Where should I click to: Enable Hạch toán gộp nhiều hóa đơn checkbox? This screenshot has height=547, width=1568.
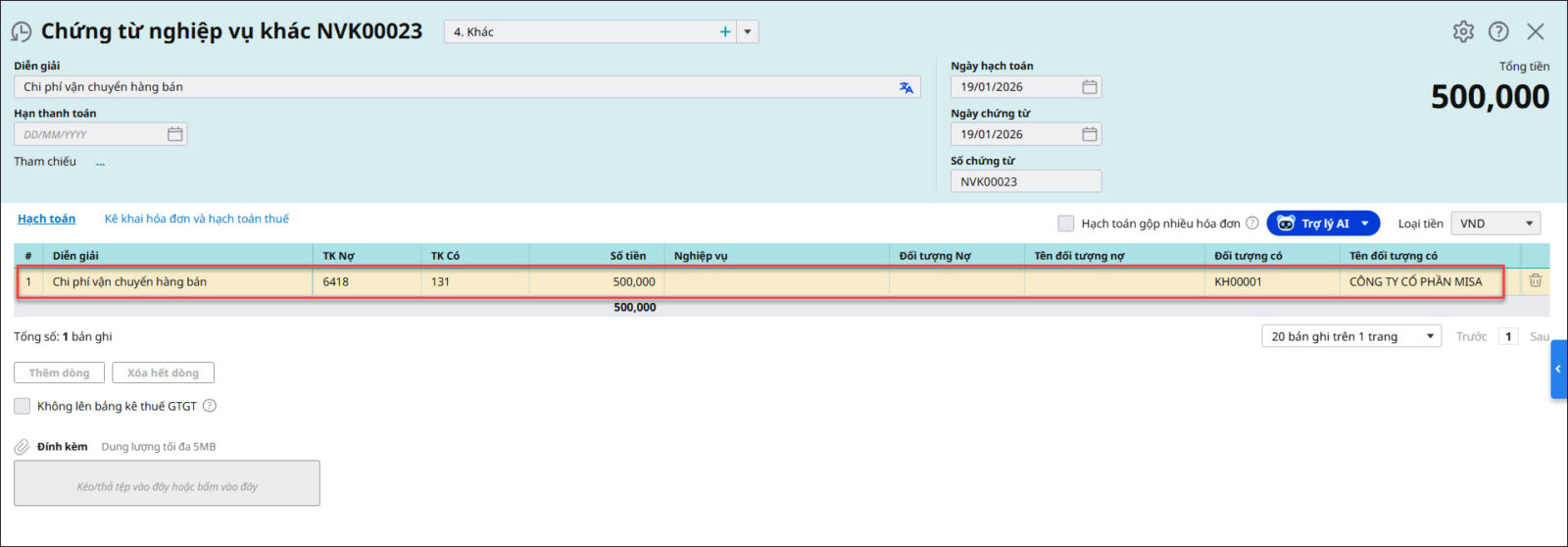(x=1066, y=224)
